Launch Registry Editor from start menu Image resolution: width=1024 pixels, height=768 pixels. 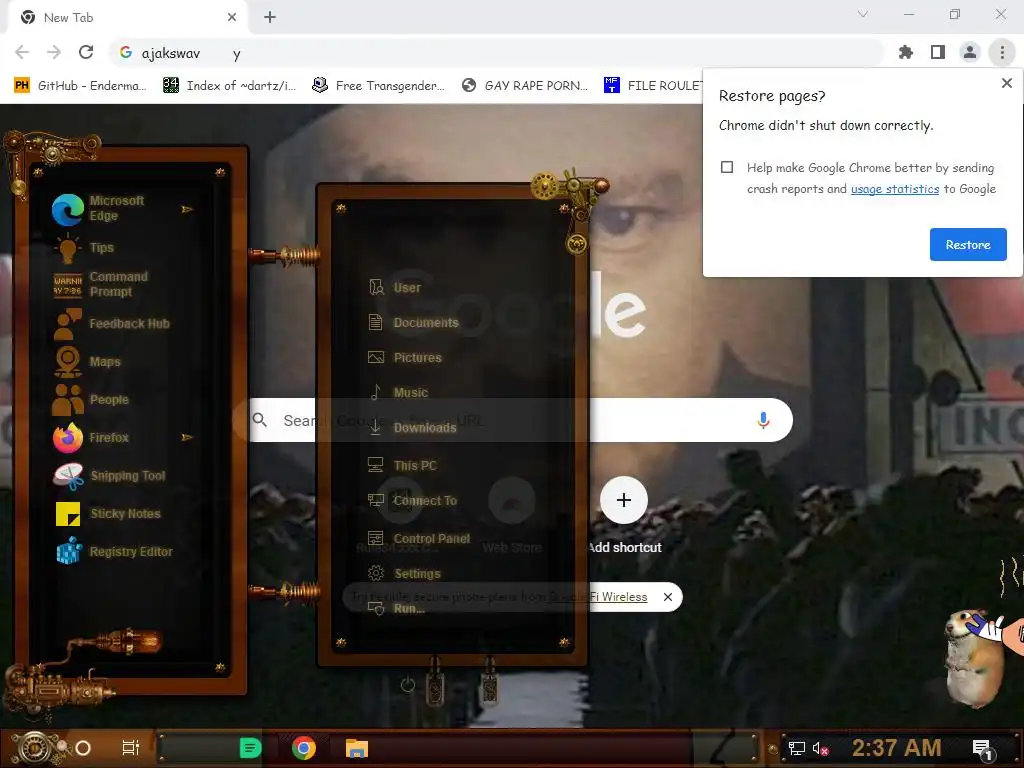115,552
